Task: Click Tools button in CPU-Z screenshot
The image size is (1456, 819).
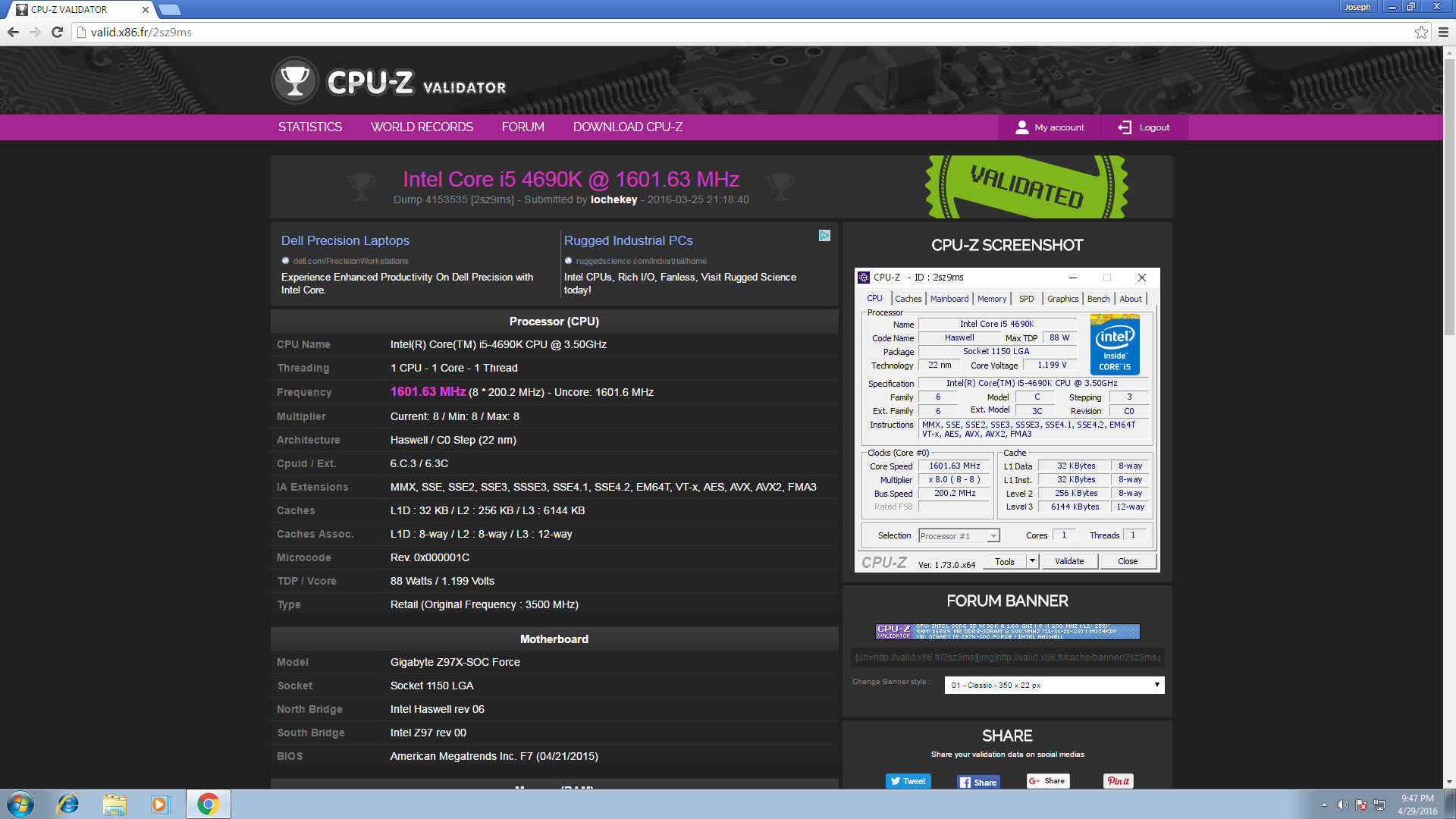Action: point(1005,561)
